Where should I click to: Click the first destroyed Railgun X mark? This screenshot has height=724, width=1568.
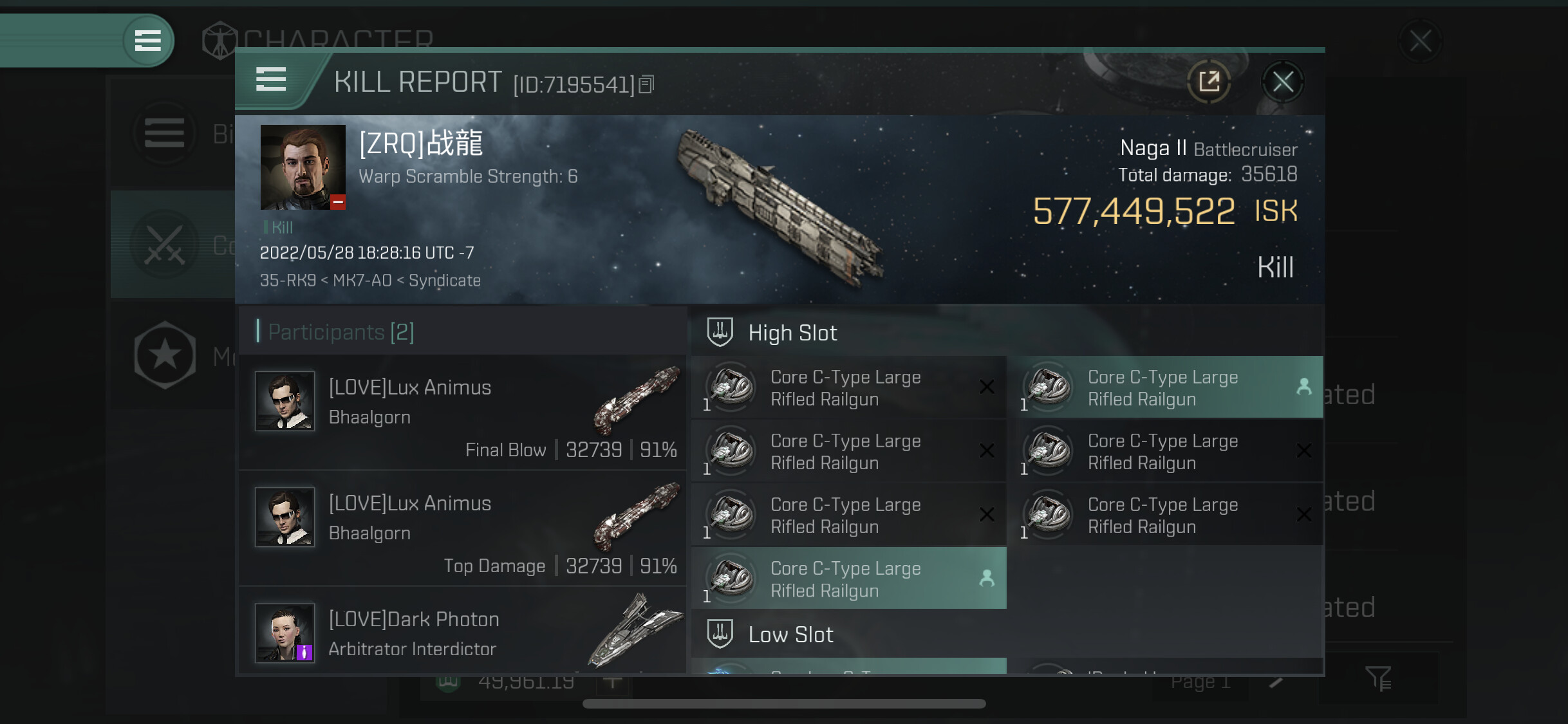[986, 387]
